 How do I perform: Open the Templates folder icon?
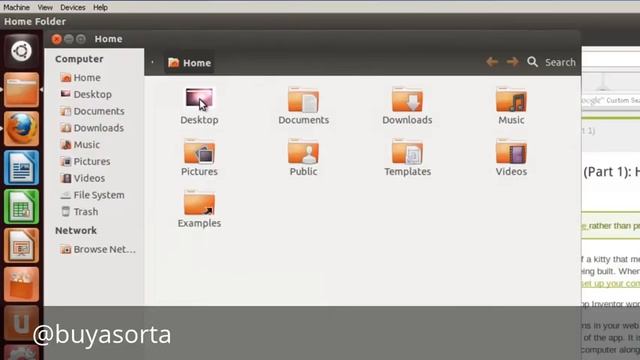407,151
